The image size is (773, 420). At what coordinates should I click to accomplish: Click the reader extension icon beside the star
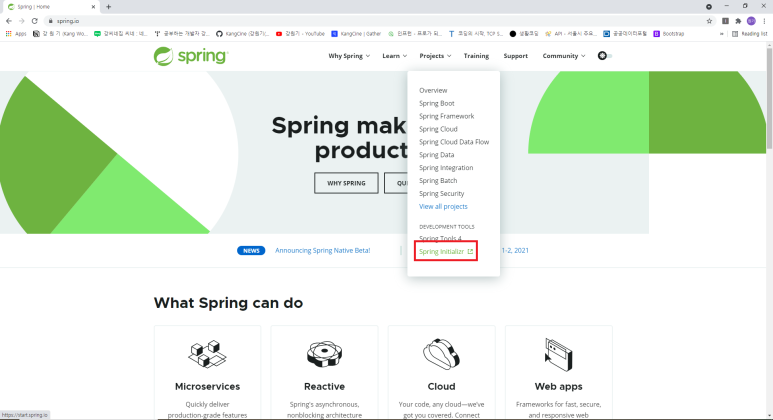(x=725, y=21)
